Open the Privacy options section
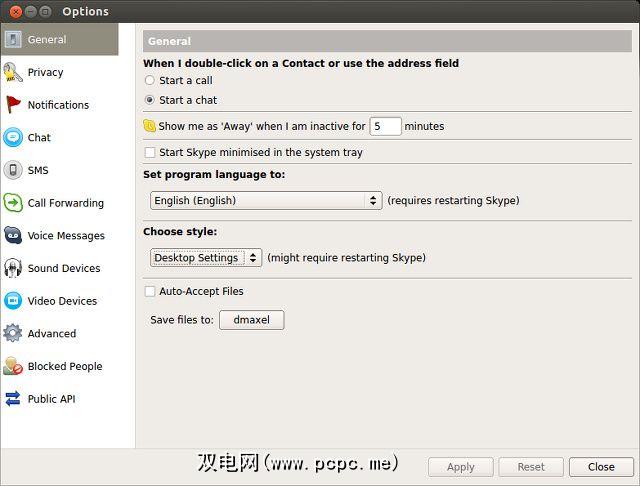Screen dimensions: 640x486 pyautogui.click(x=60, y=72)
